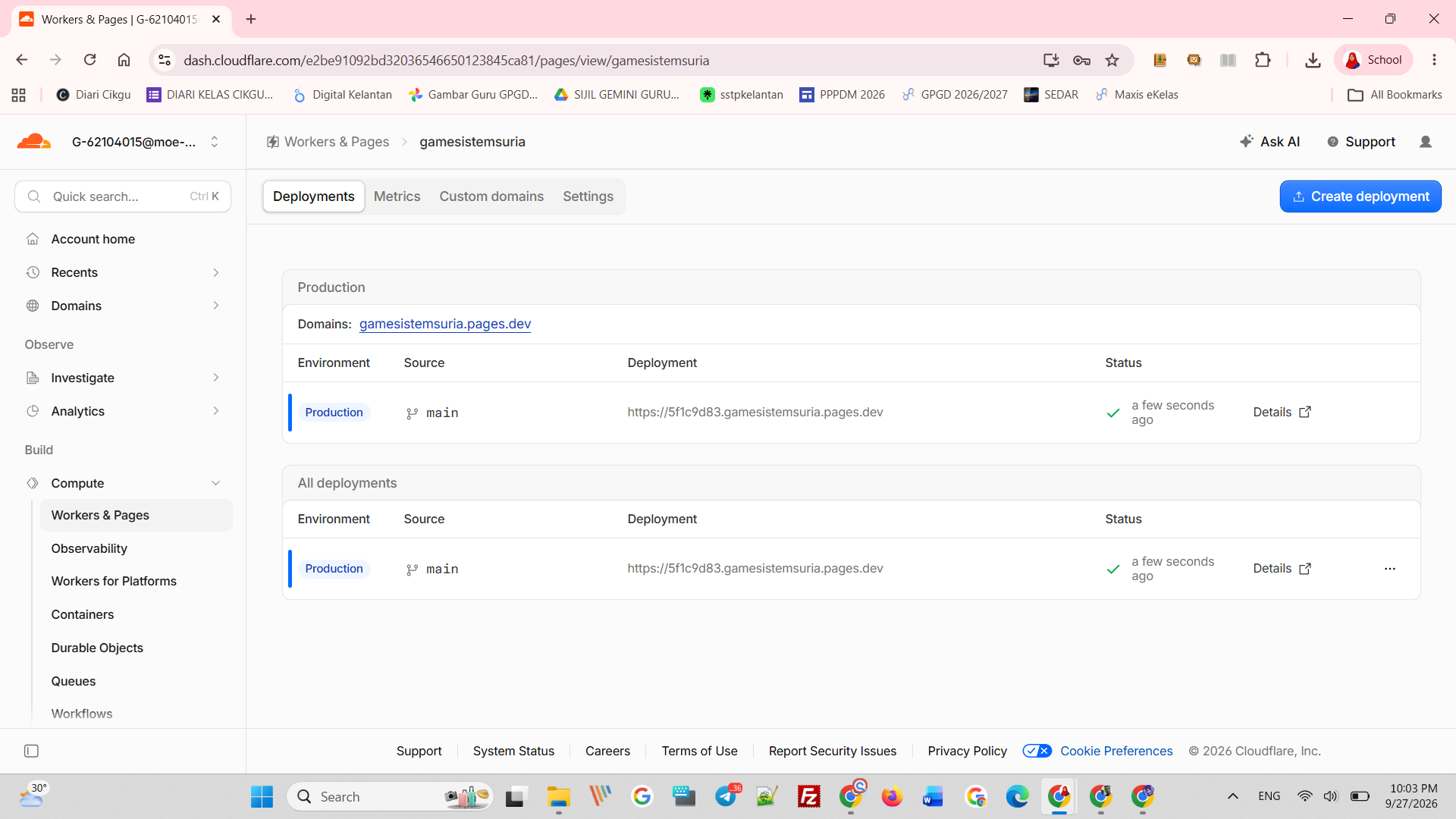Open the browser Extensions puzzle icon
The width and height of the screenshot is (1456, 819).
click(x=1263, y=60)
